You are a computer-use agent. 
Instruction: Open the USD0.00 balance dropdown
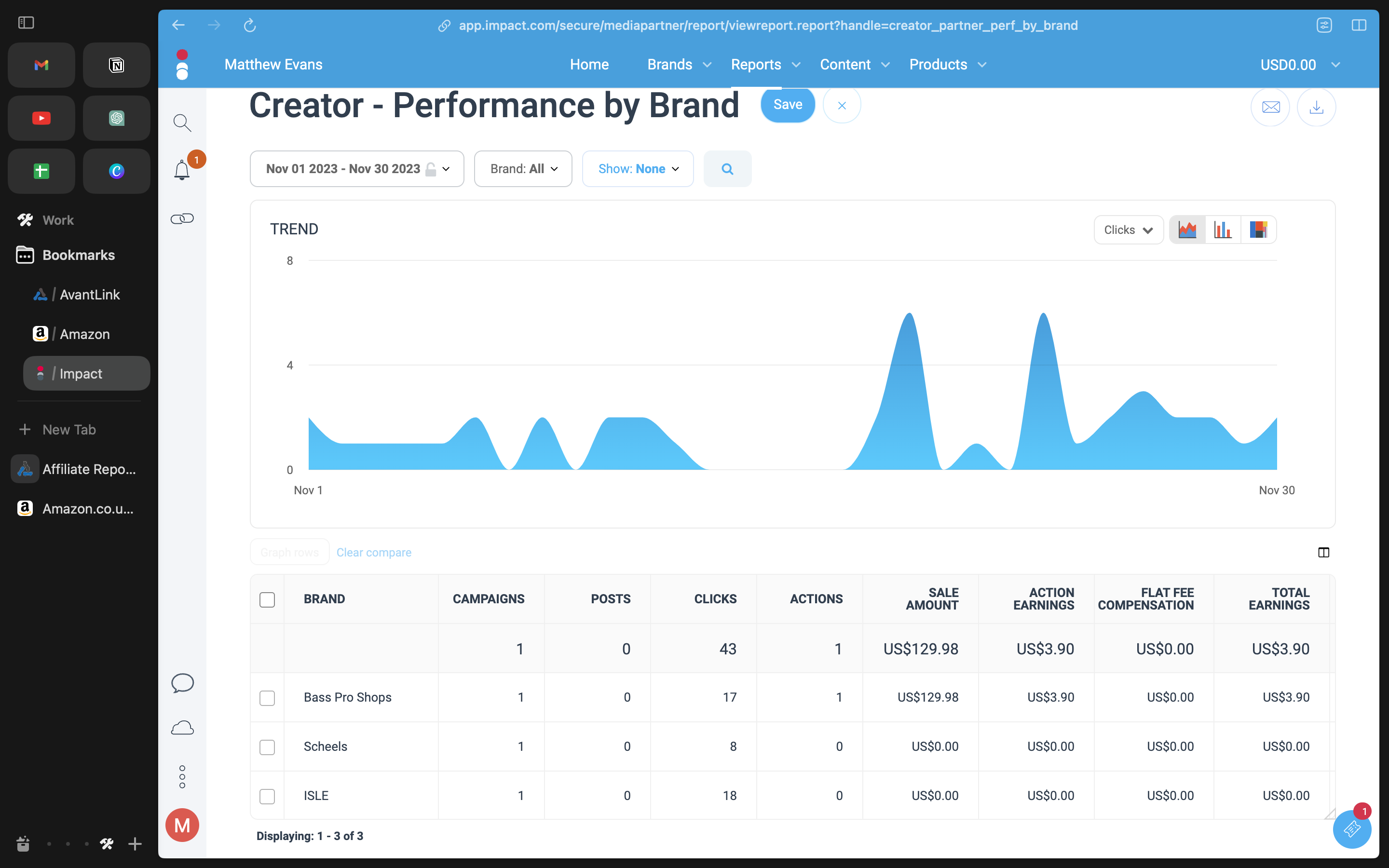click(x=1300, y=64)
